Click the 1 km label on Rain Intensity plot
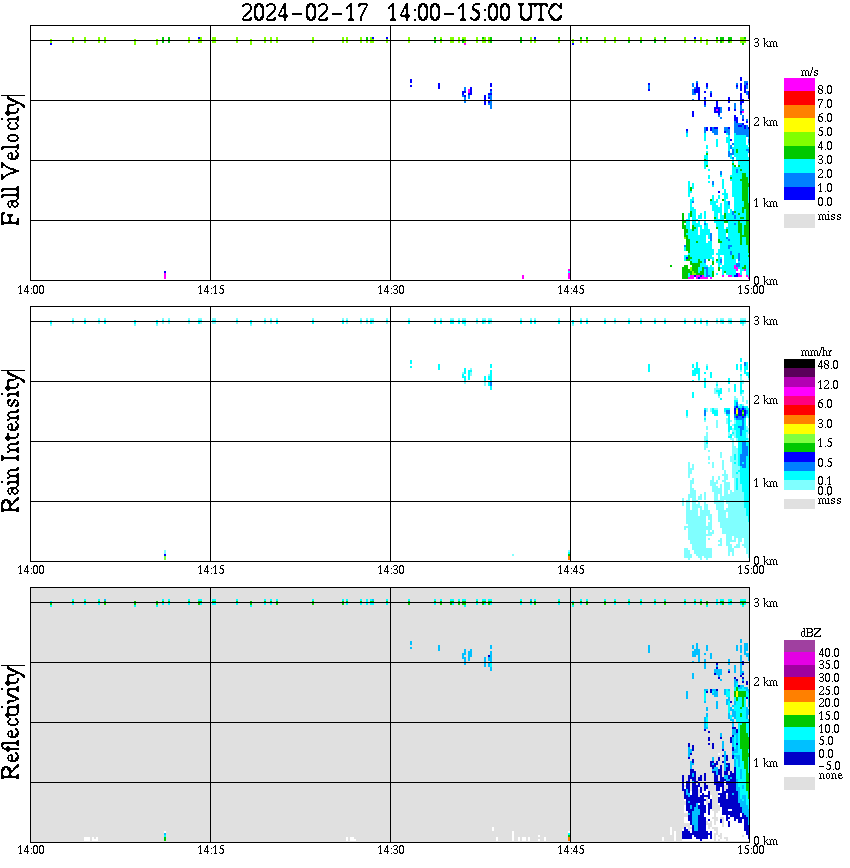The width and height of the screenshot is (850, 868). pyautogui.click(x=765, y=483)
